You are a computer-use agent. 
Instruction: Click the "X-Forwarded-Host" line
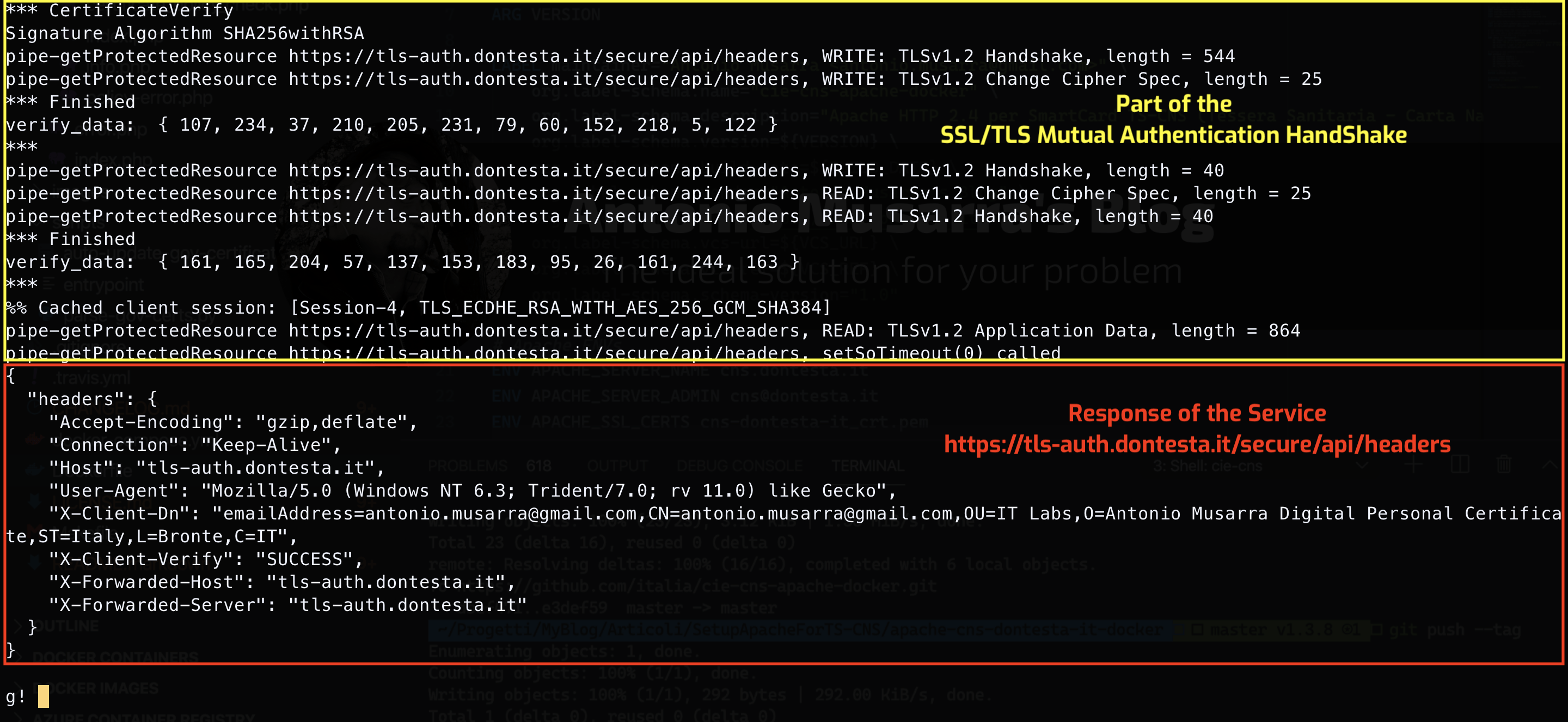pyautogui.click(x=283, y=582)
